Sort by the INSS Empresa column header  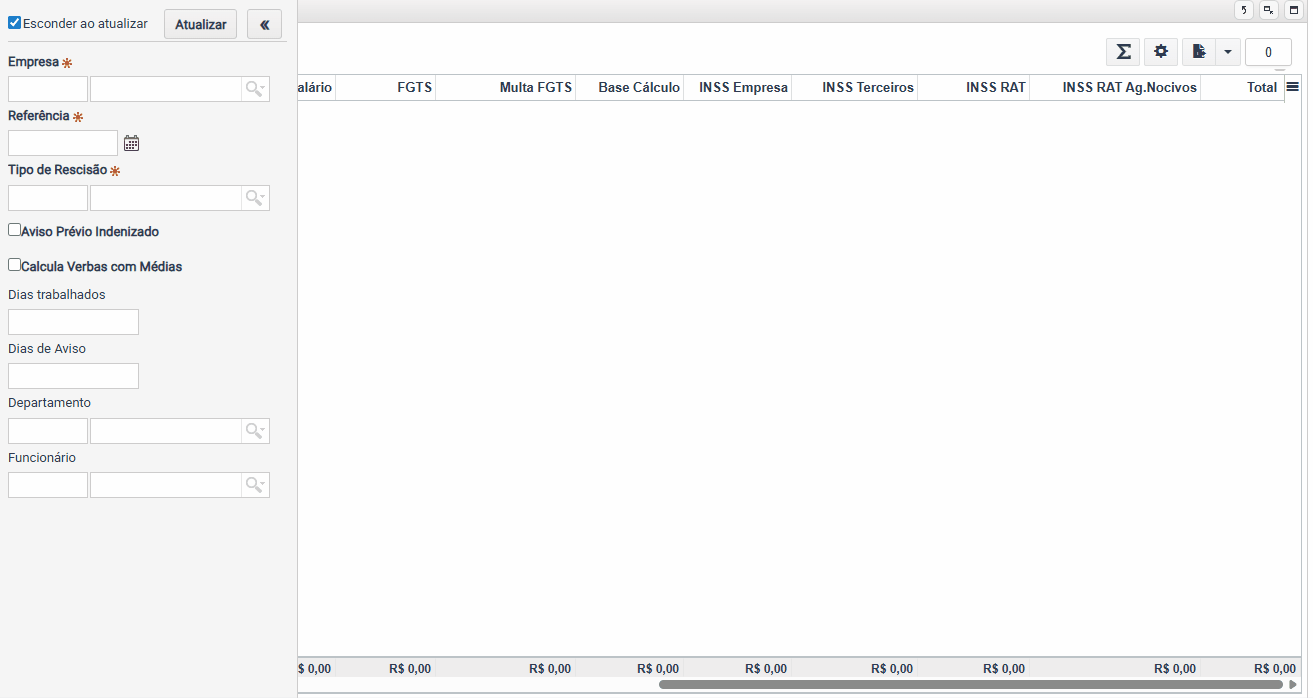tap(737, 87)
